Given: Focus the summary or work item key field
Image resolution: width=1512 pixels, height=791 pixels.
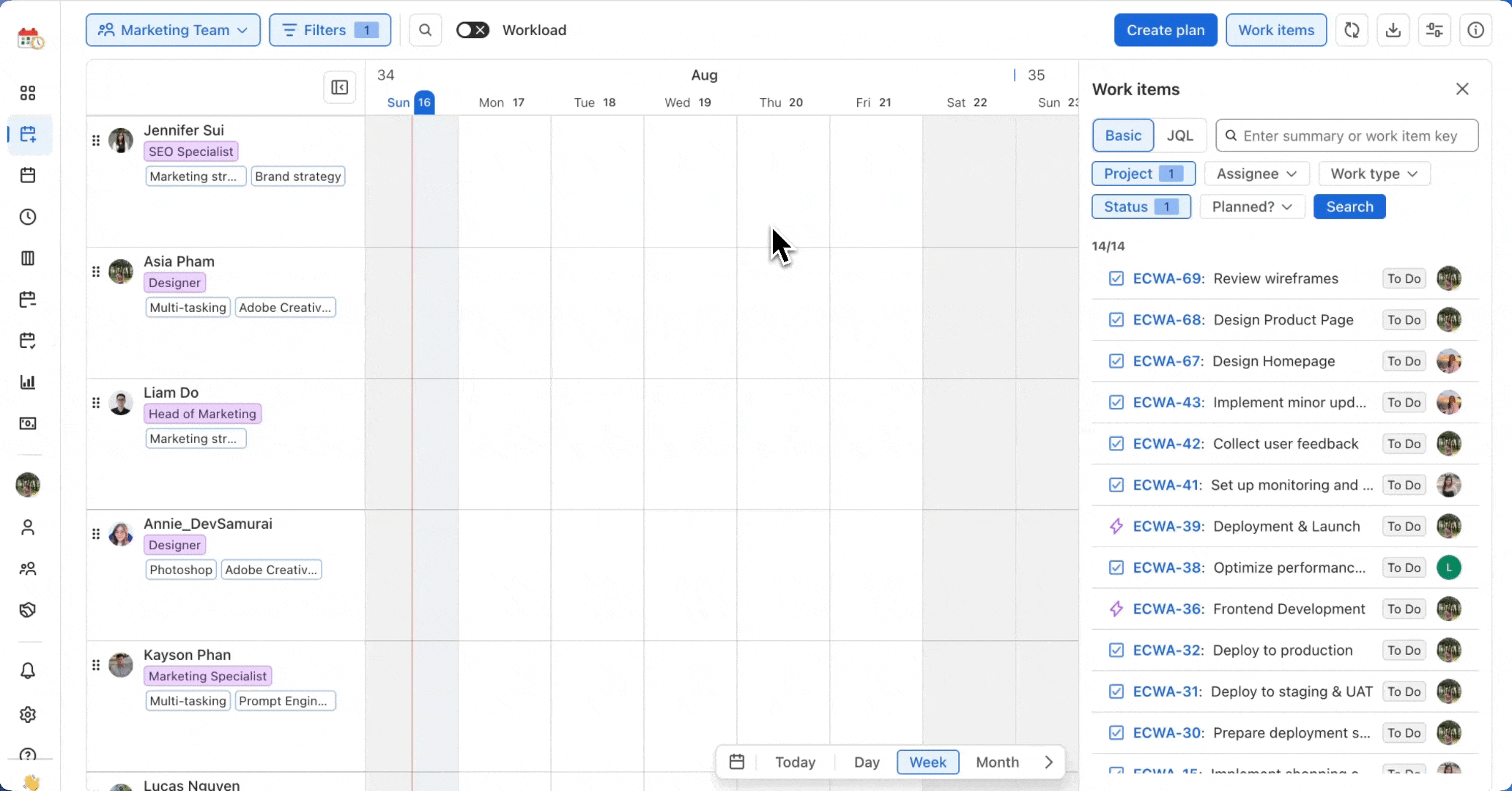Looking at the screenshot, I should 1347,135.
